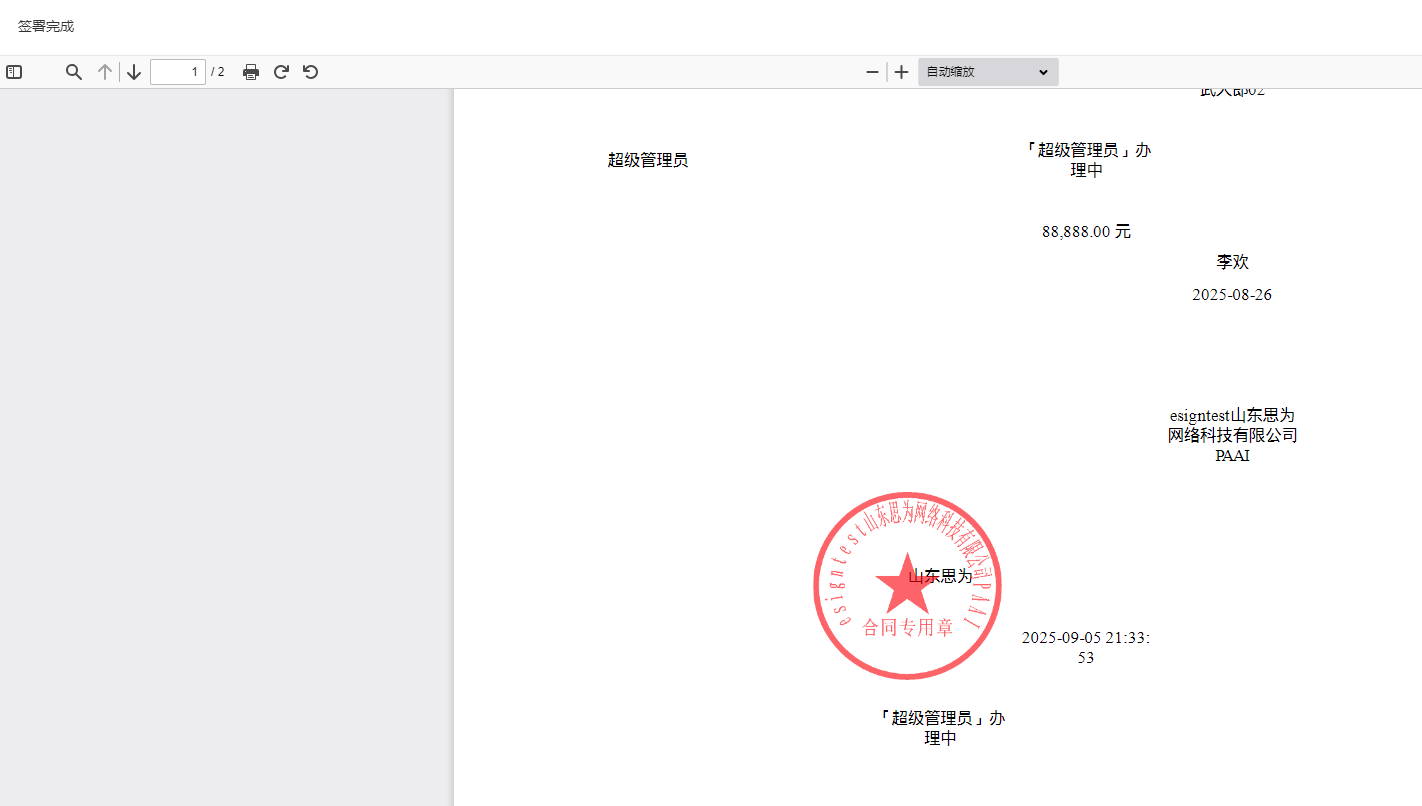1422x806 pixels.
Task: Click the 2025-09-05 21:33:53 timestamp
Action: click(x=1085, y=647)
